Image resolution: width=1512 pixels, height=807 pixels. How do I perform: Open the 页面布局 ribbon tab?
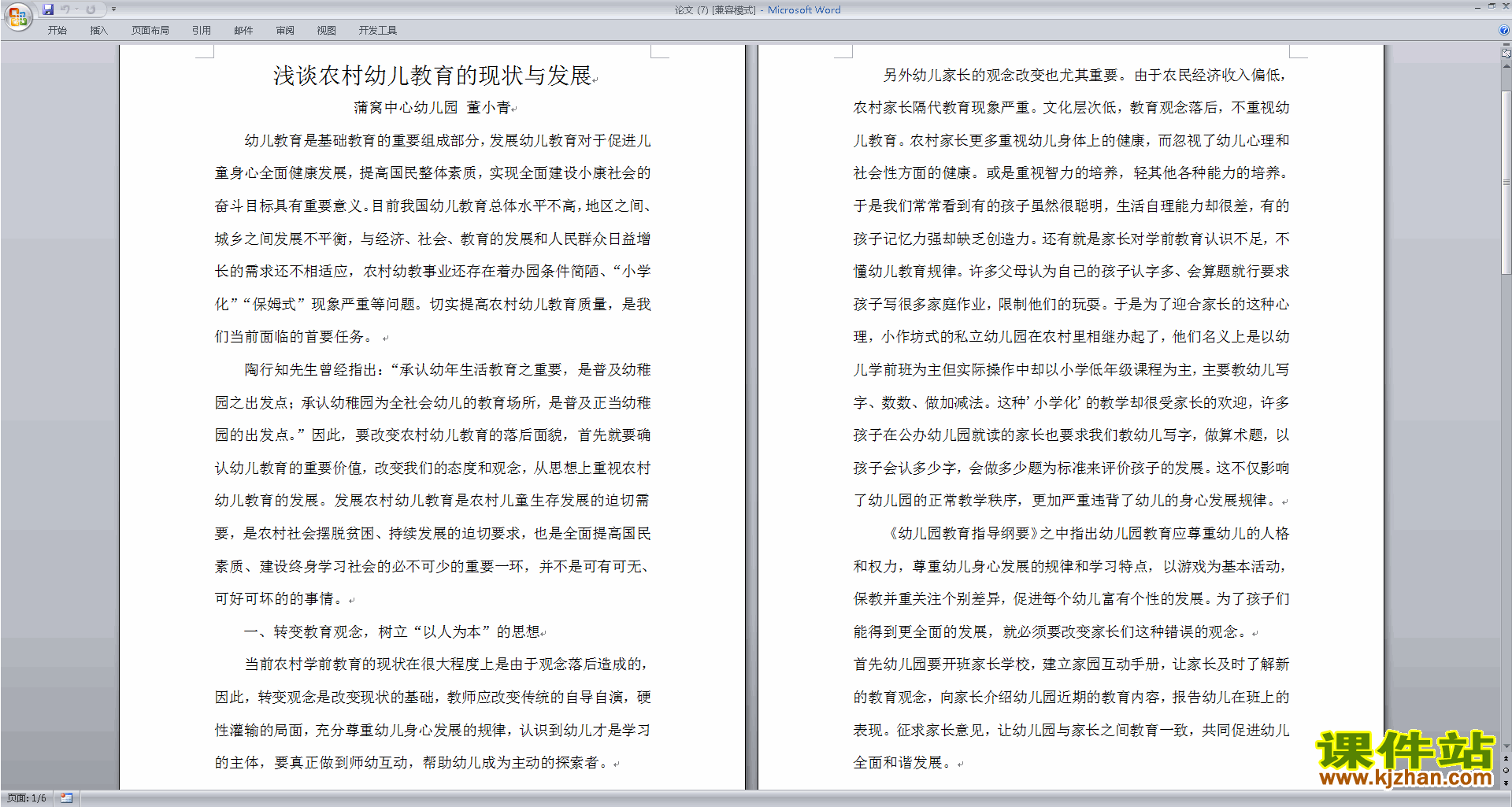coord(150,30)
